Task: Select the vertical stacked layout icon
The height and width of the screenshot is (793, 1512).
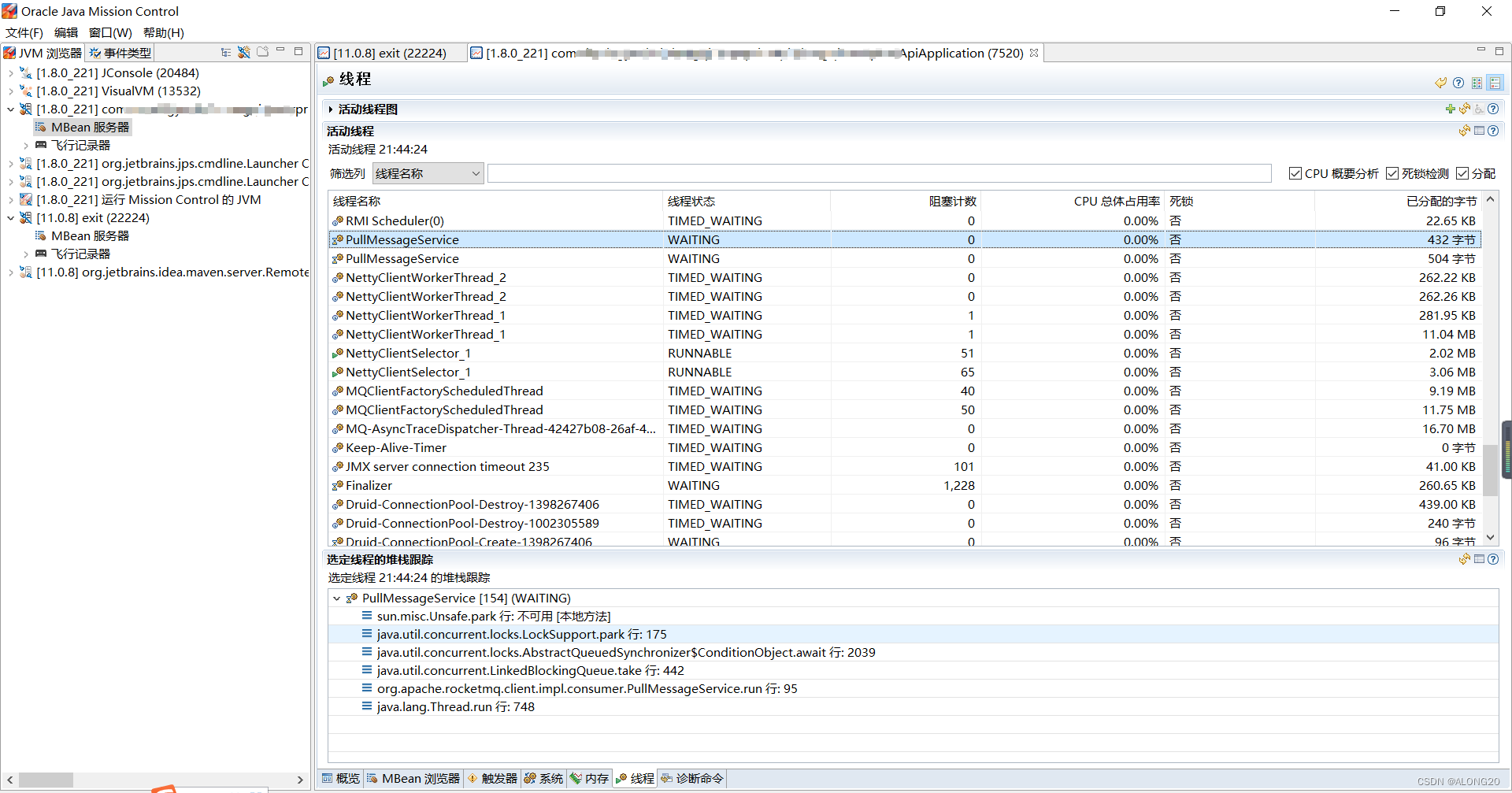Action: [x=1495, y=83]
